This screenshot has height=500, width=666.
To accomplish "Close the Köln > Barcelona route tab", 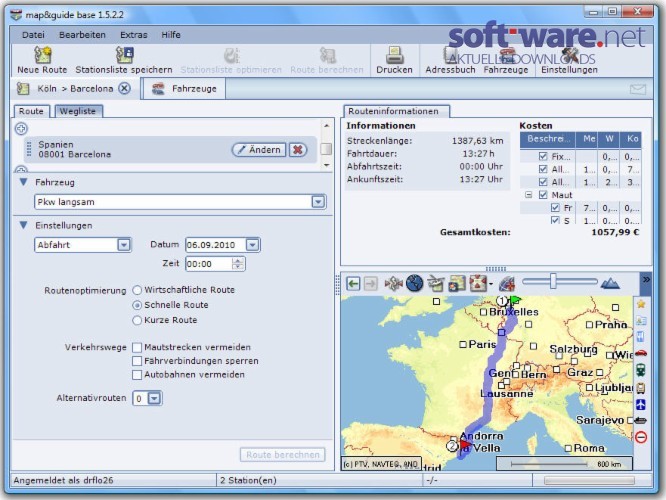I will pos(124,88).
